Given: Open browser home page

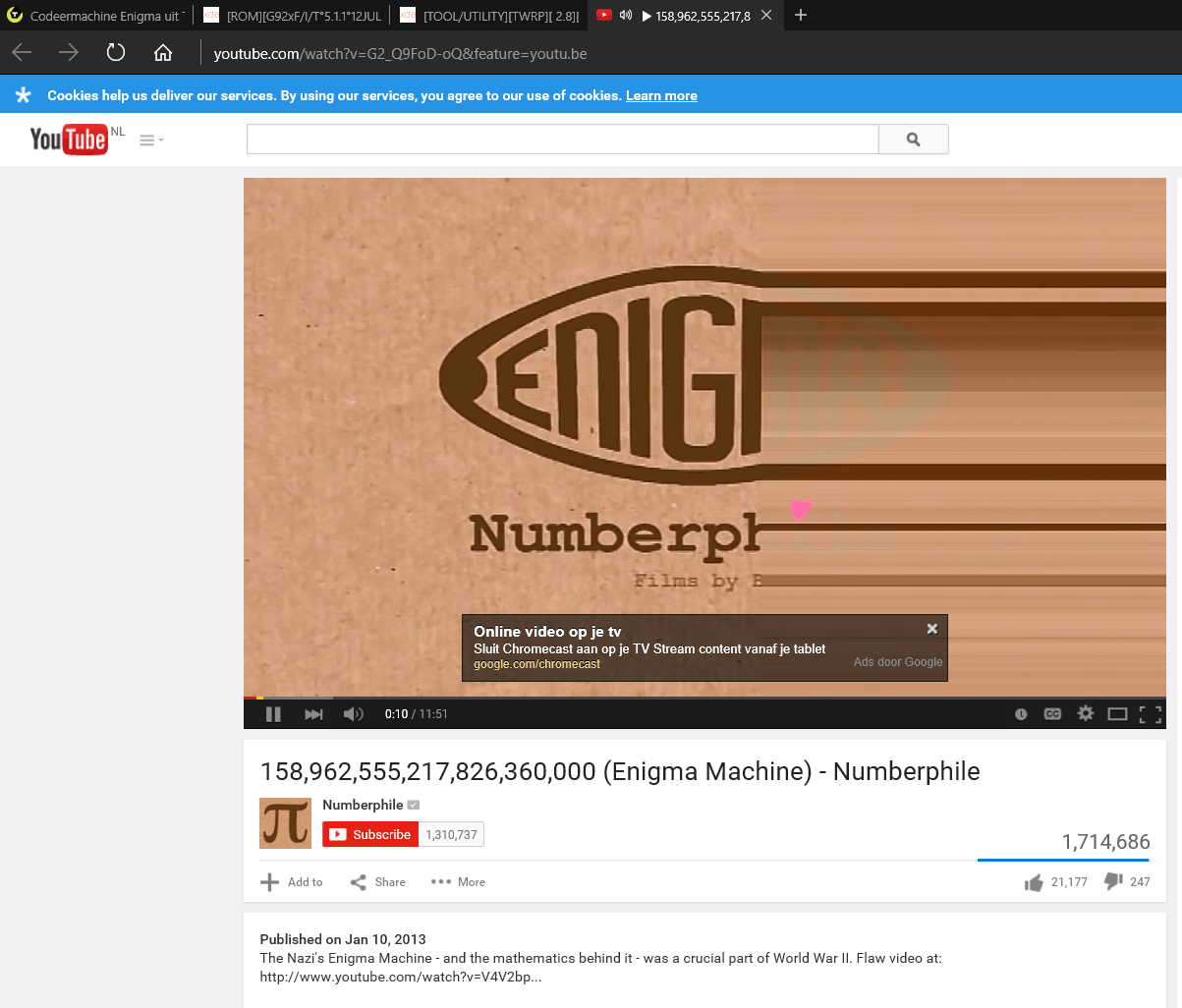Looking at the screenshot, I should (163, 53).
